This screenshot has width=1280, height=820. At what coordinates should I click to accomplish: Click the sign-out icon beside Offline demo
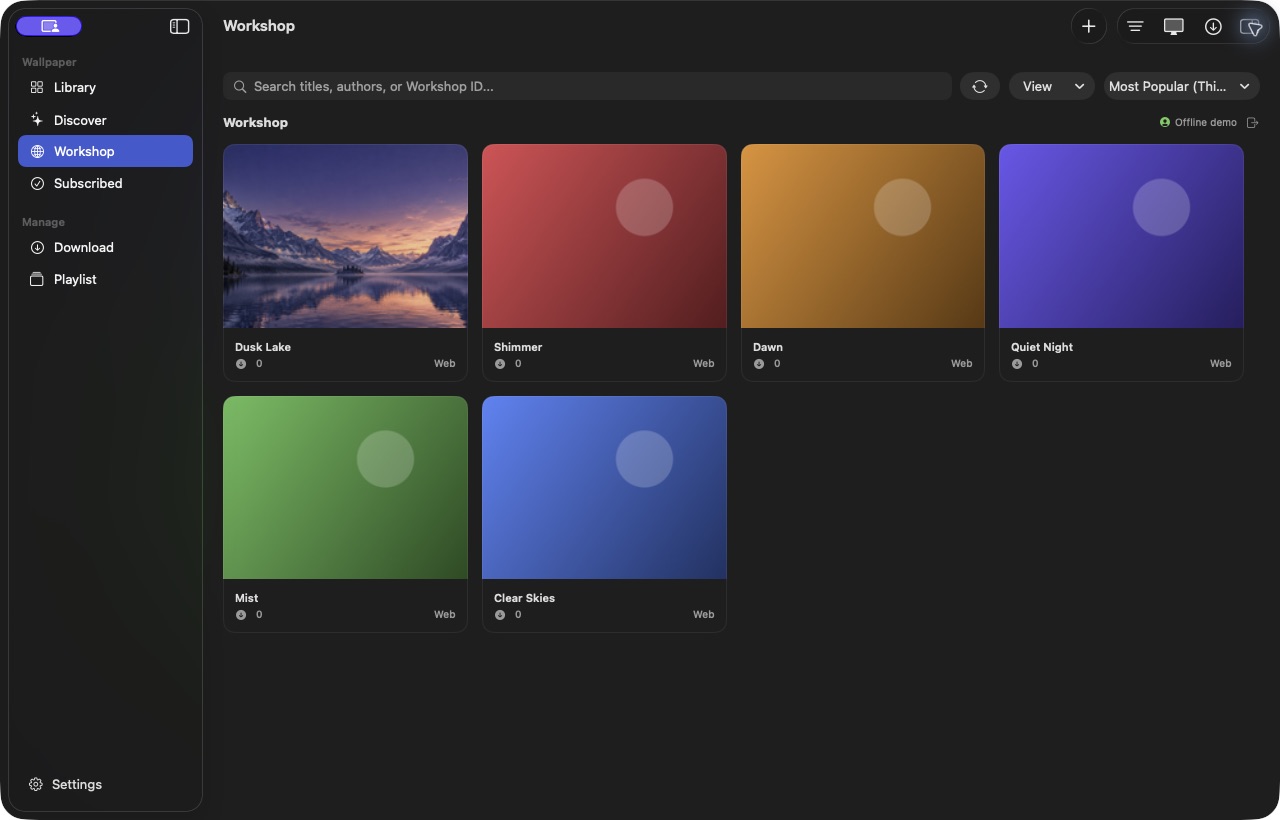[x=1253, y=122]
